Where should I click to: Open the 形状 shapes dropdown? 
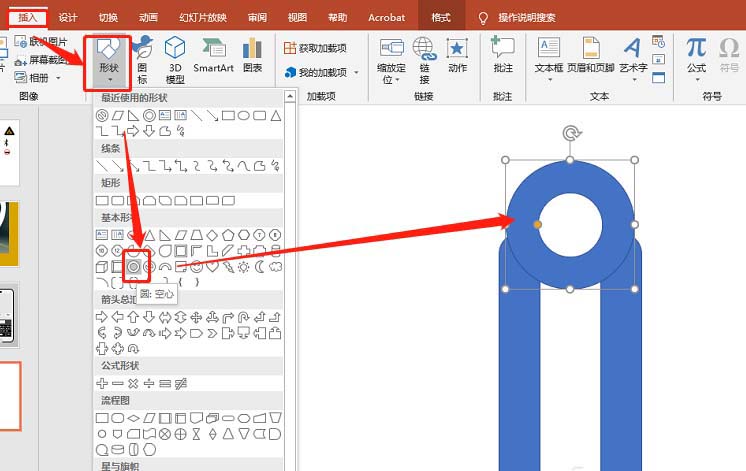coord(108,58)
